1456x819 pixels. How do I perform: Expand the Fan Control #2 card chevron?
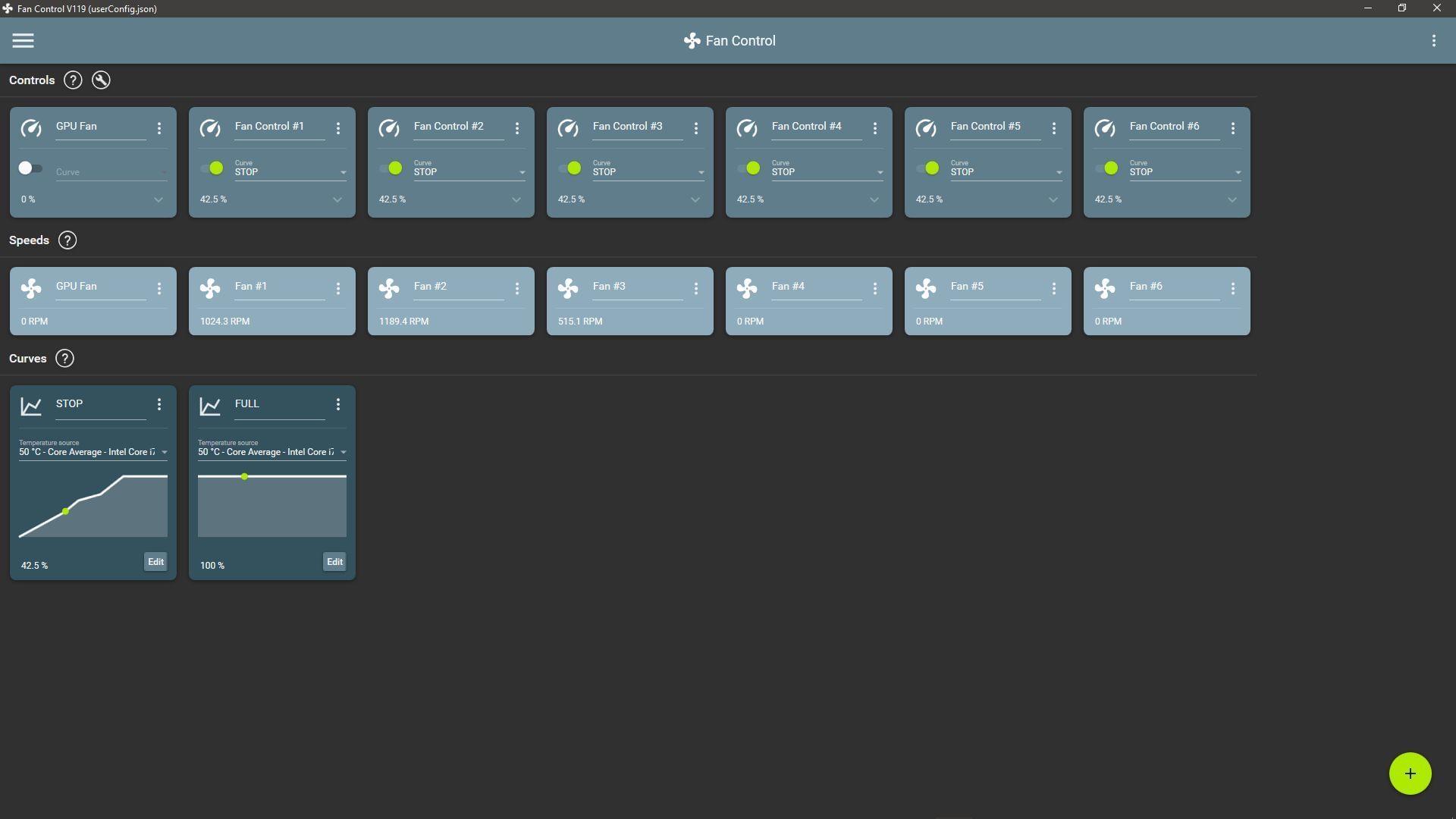(x=516, y=200)
